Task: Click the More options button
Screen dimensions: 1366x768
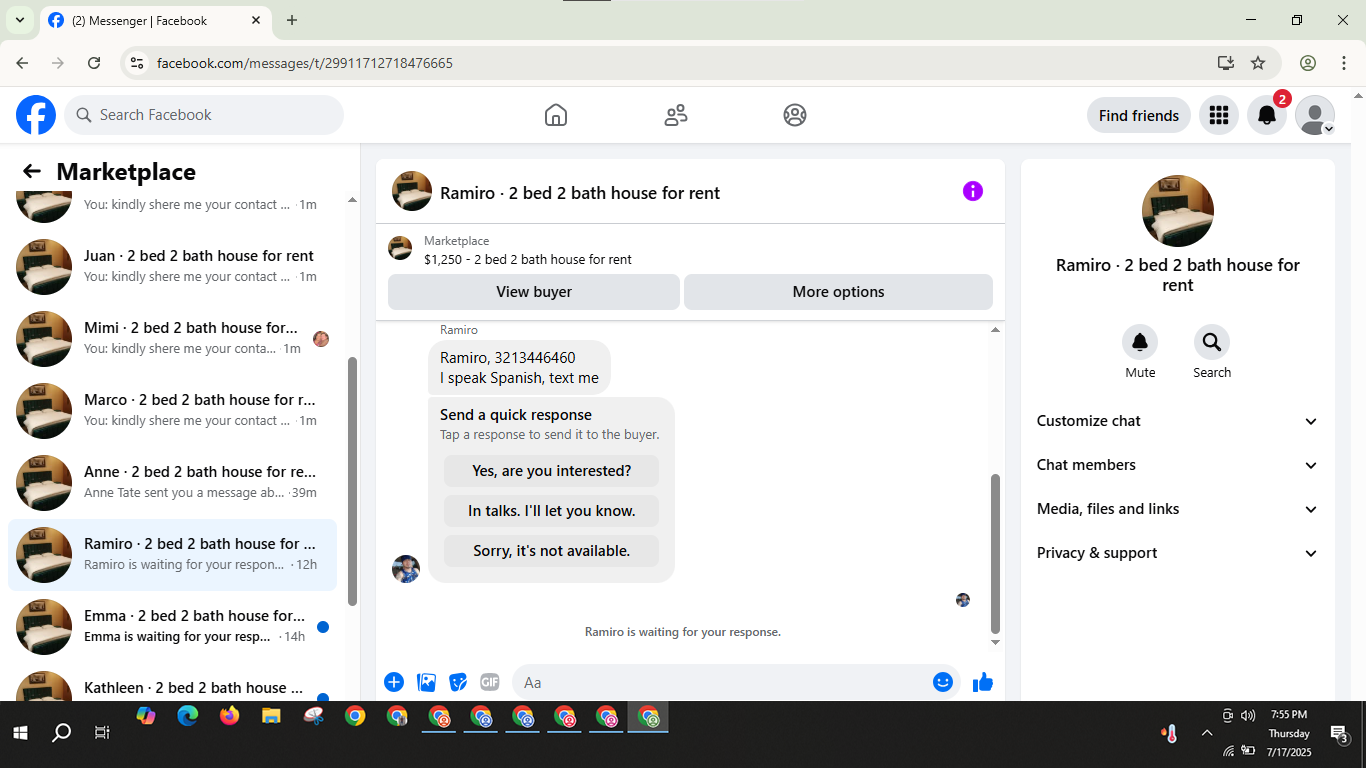Action: pyautogui.click(x=838, y=292)
